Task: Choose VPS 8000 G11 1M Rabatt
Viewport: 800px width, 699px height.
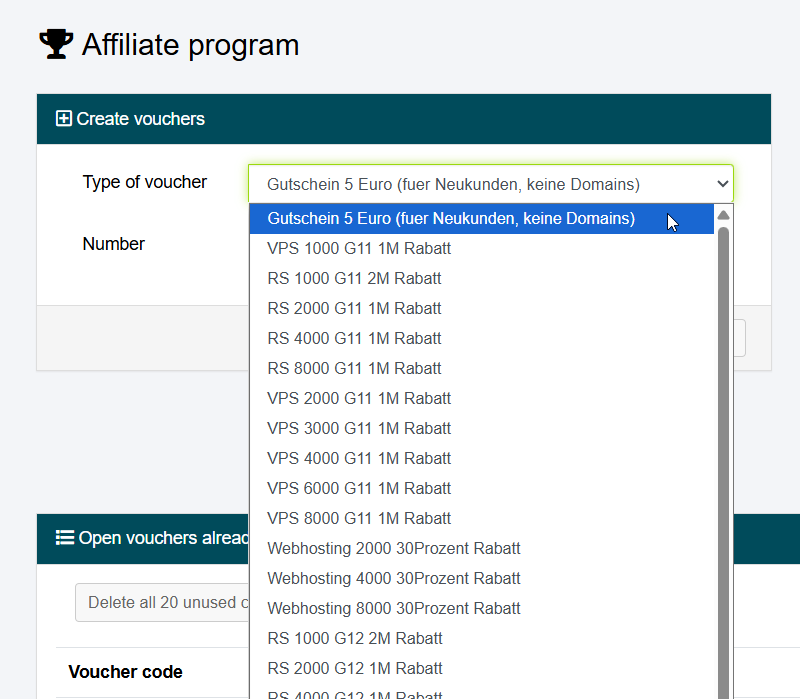Action: coord(359,518)
